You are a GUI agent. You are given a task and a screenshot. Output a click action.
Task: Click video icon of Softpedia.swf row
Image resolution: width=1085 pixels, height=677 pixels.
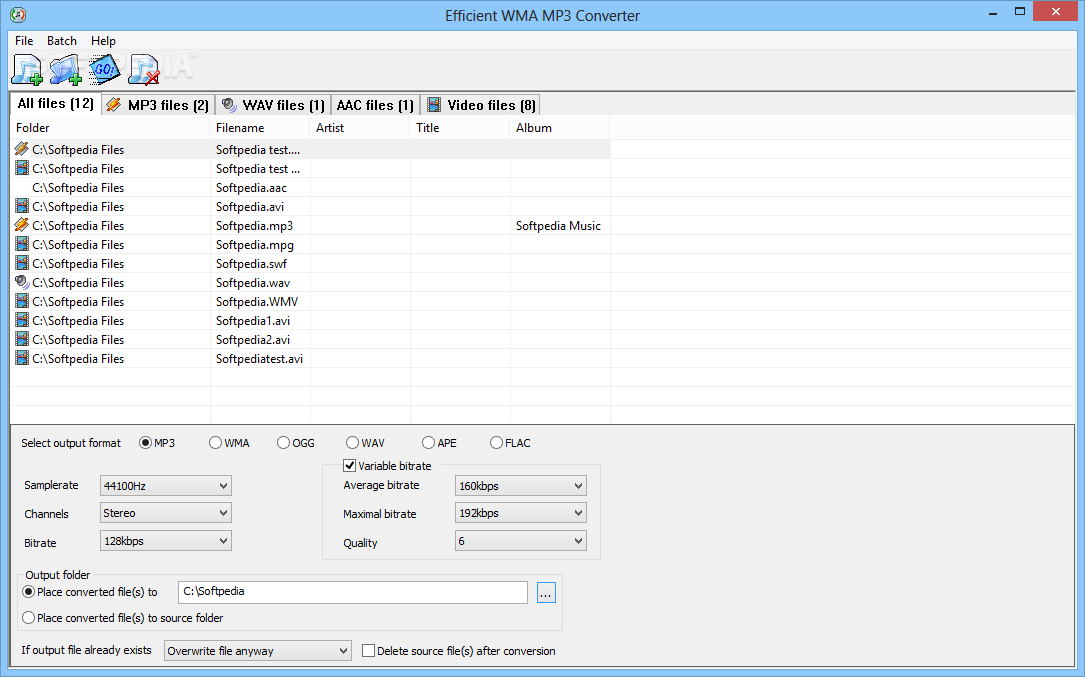coord(22,263)
